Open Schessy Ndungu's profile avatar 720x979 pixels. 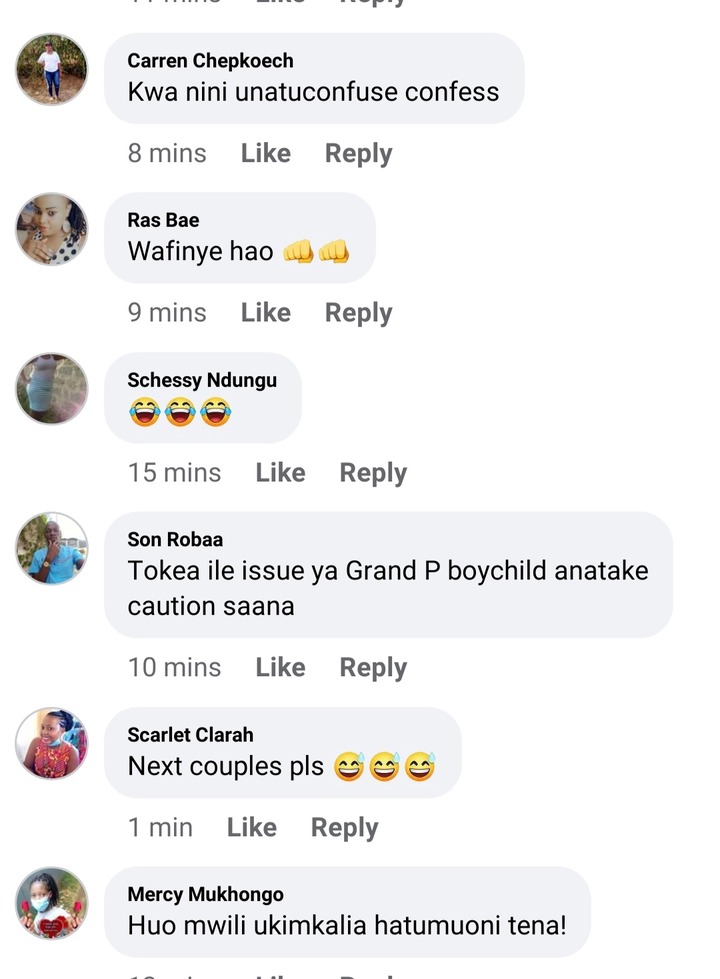(x=52, y=388)
